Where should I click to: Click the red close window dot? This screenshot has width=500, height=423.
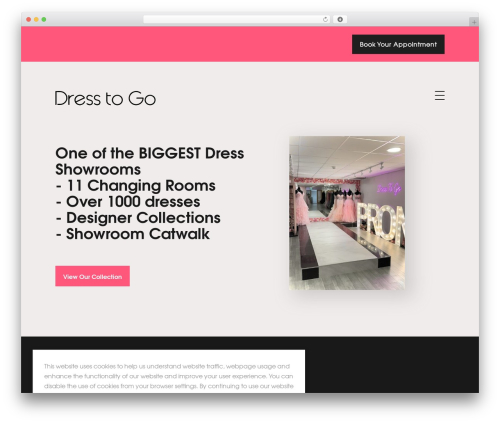click(29, 20)
